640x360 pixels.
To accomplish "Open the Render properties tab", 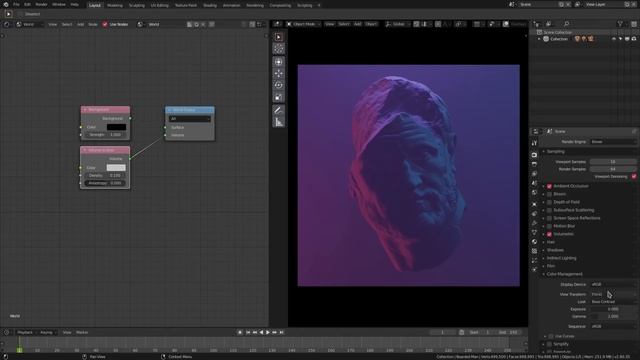I will click(x=534, y=155).
